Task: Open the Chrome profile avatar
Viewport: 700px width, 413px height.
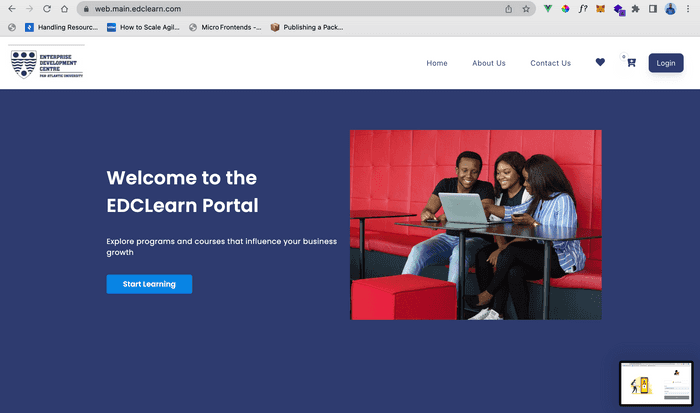Action: pos(670,8)
